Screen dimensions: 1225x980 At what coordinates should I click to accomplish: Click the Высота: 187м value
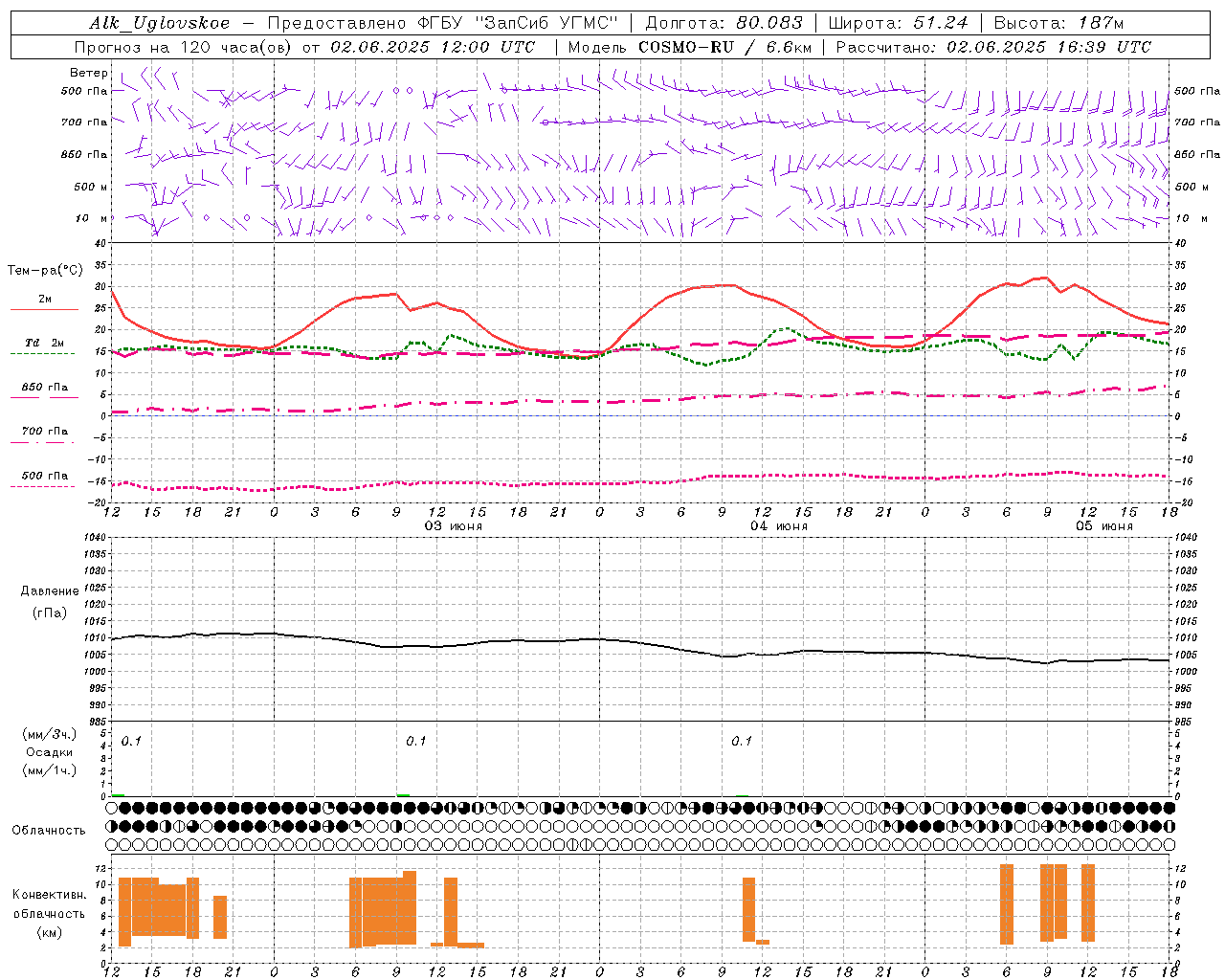click(1058, 23)
